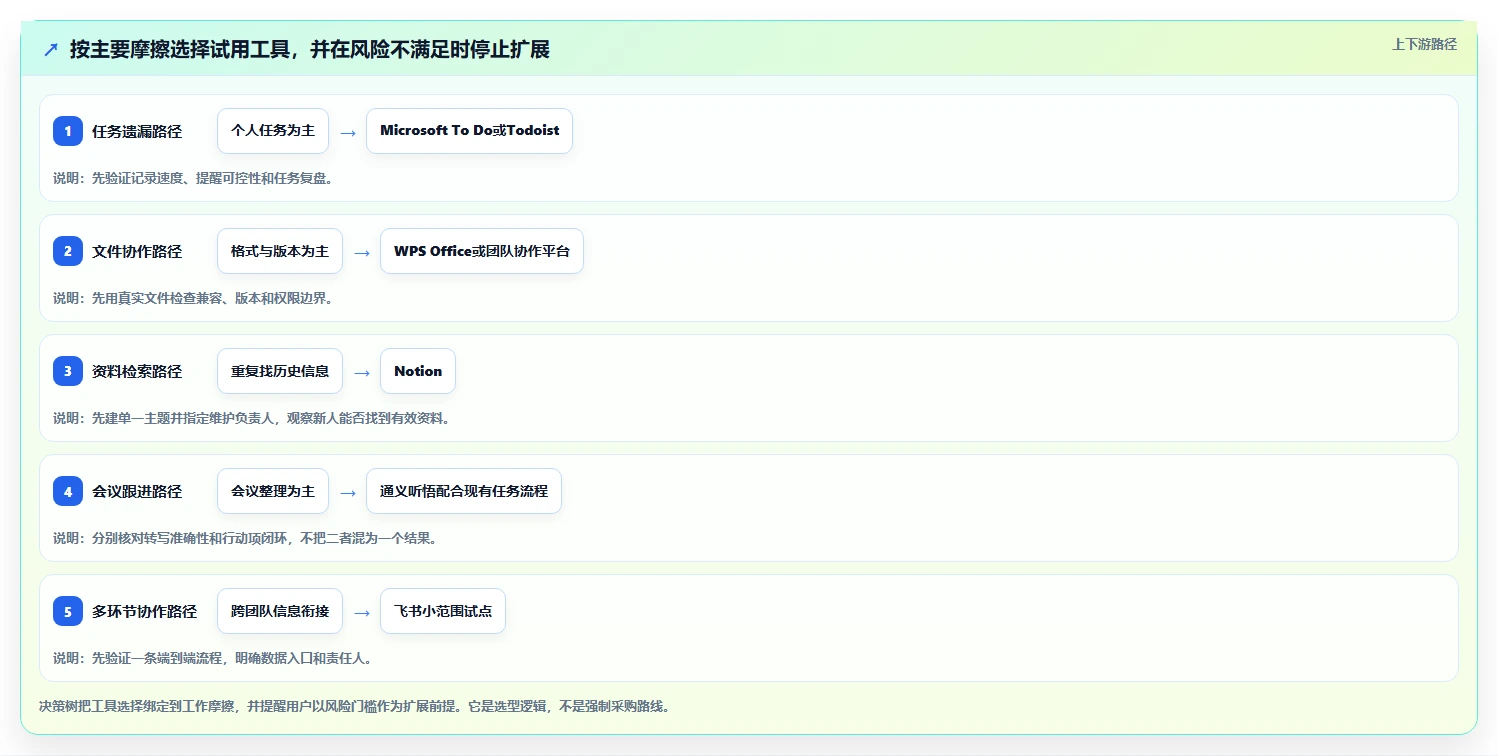This screenshot has height=756, width=1498.
Task: Click the 文件协作路径 title
Action: pos(137,251)
